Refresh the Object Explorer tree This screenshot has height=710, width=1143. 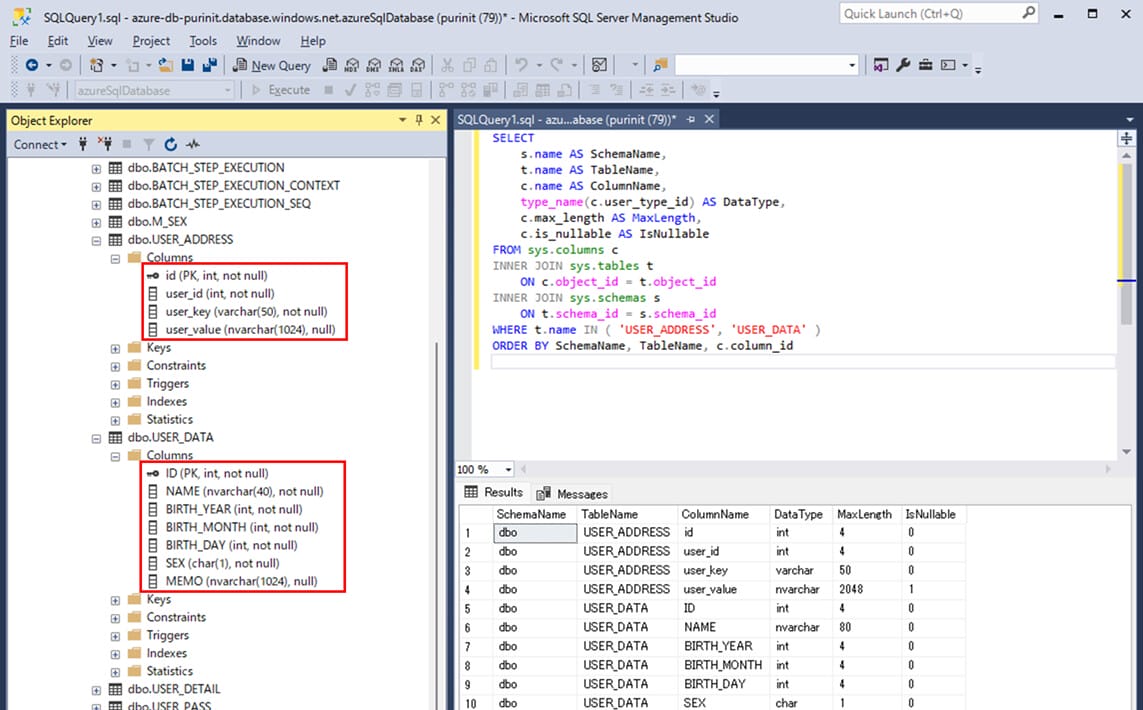170,144
